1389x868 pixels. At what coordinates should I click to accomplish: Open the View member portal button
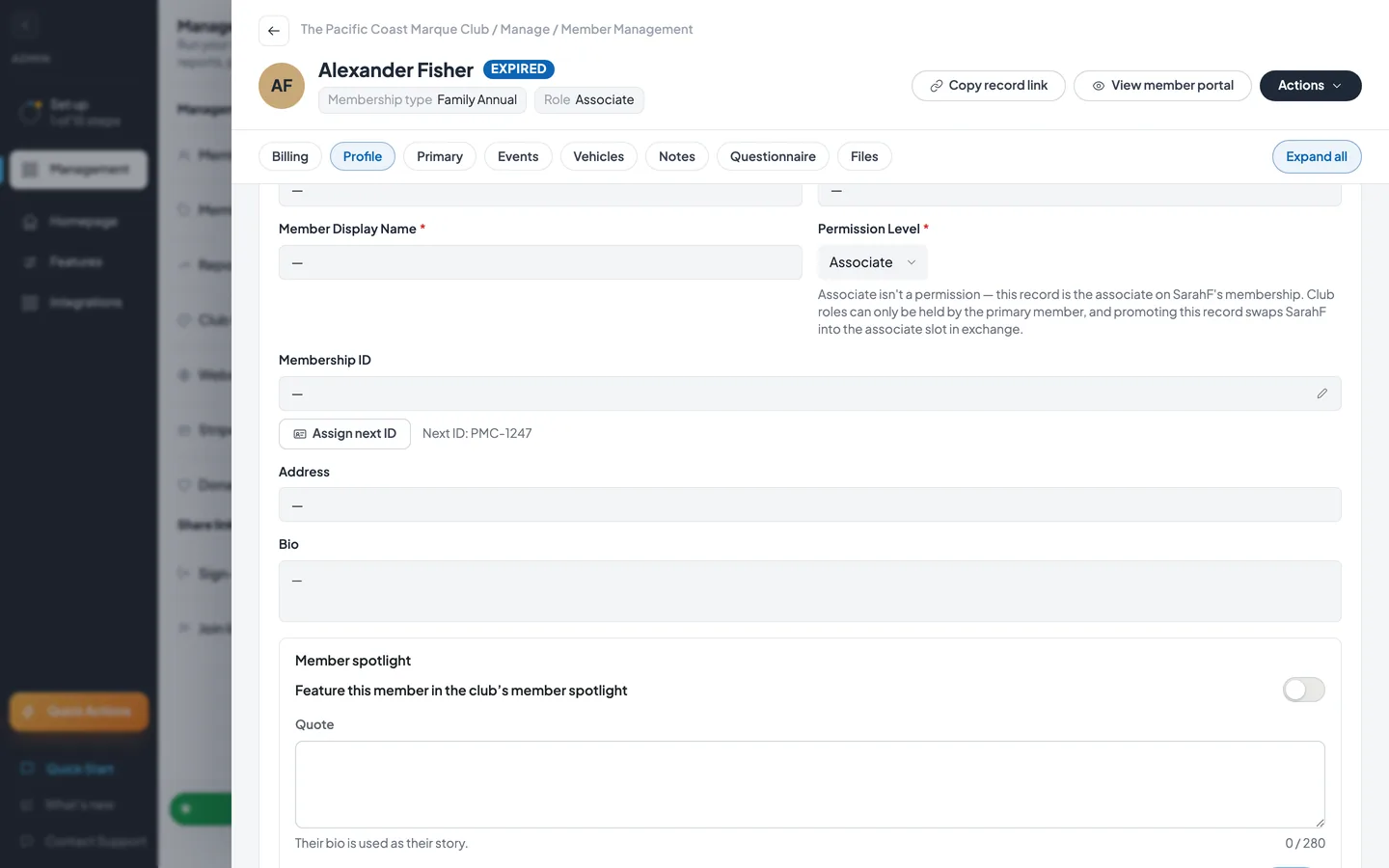[x=1162, y=86]
